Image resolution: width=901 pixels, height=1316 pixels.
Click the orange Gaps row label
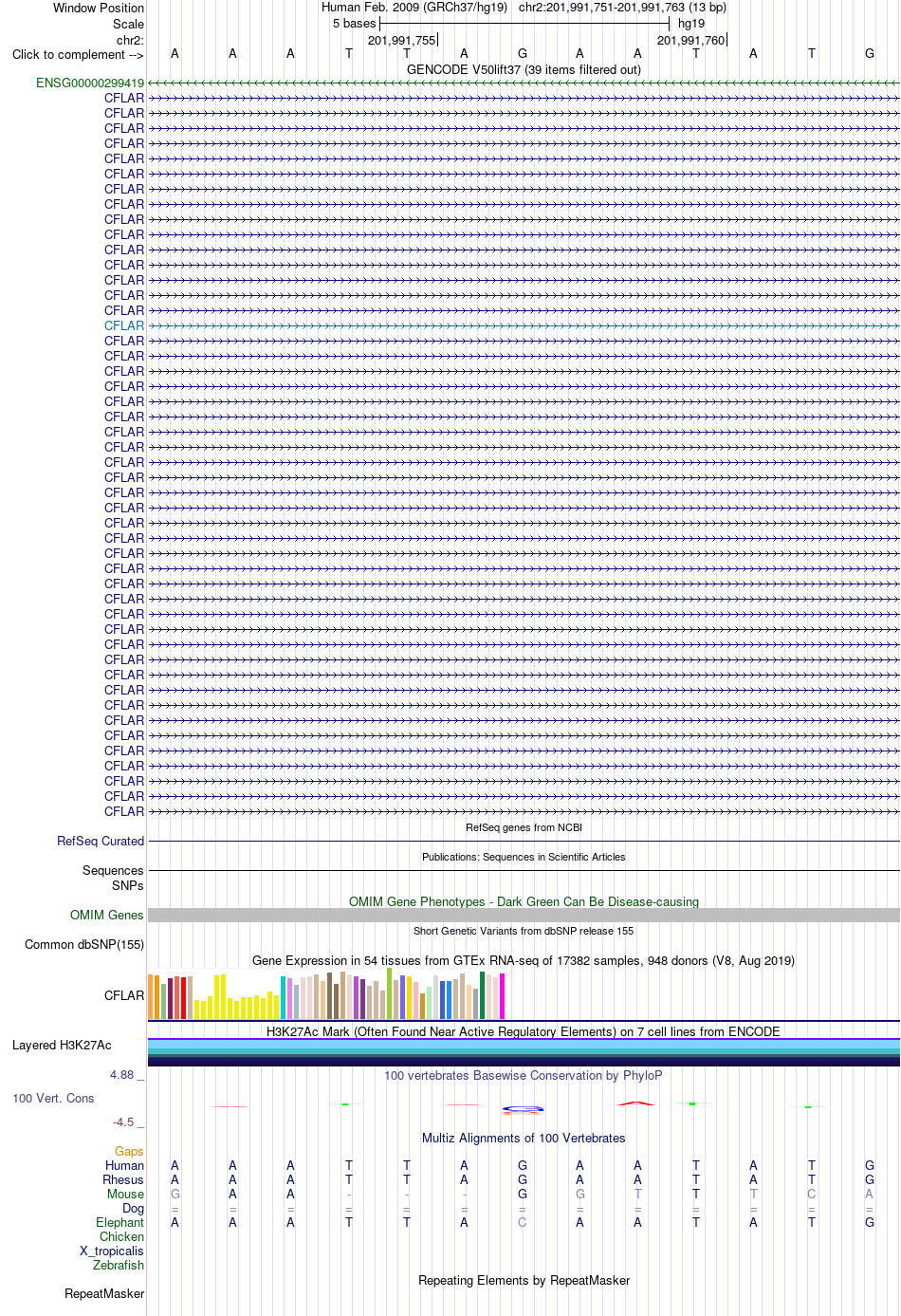(x=129, y=1151)
